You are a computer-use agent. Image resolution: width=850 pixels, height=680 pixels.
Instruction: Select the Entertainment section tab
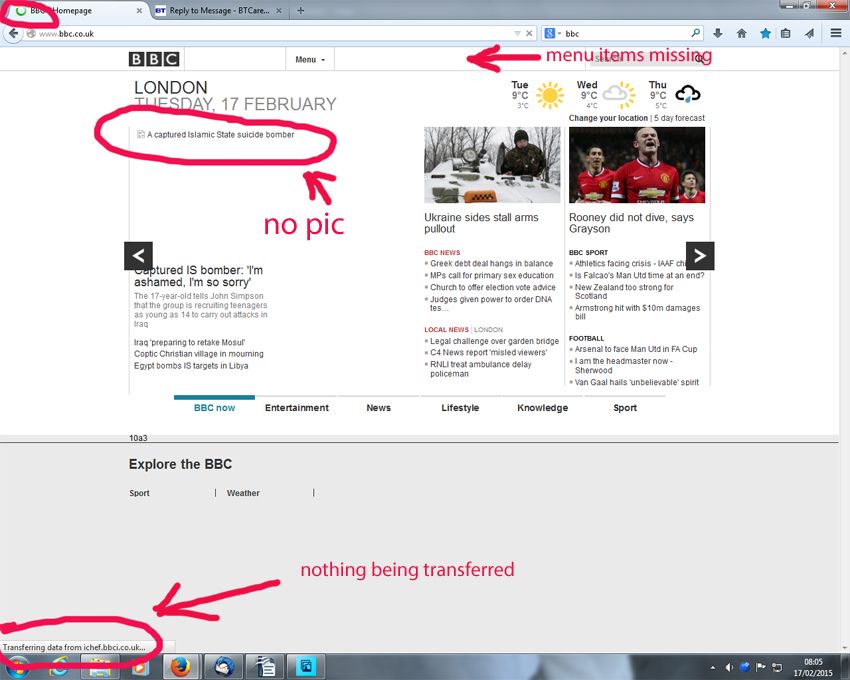pos(296,408)
